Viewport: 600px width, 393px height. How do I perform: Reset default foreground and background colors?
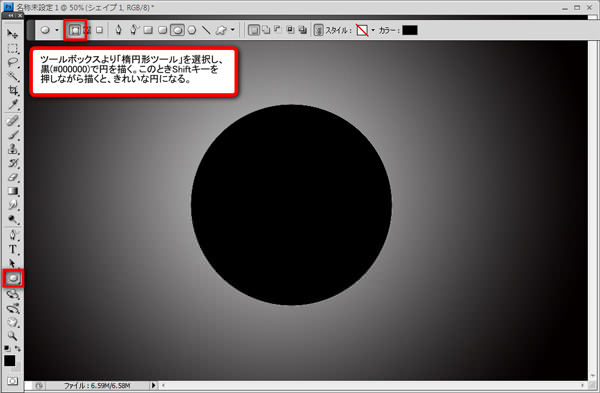click(7, 348)
